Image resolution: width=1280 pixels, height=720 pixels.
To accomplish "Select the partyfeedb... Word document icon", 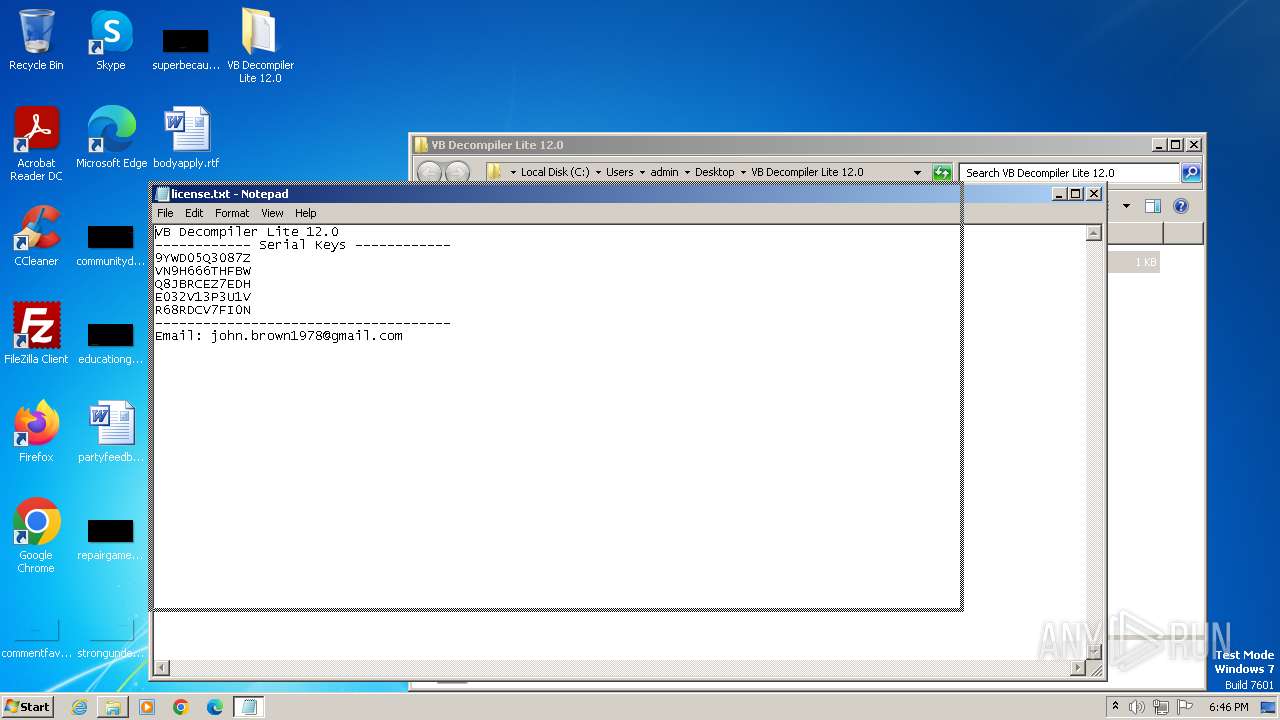I will [x=110, y=431].
